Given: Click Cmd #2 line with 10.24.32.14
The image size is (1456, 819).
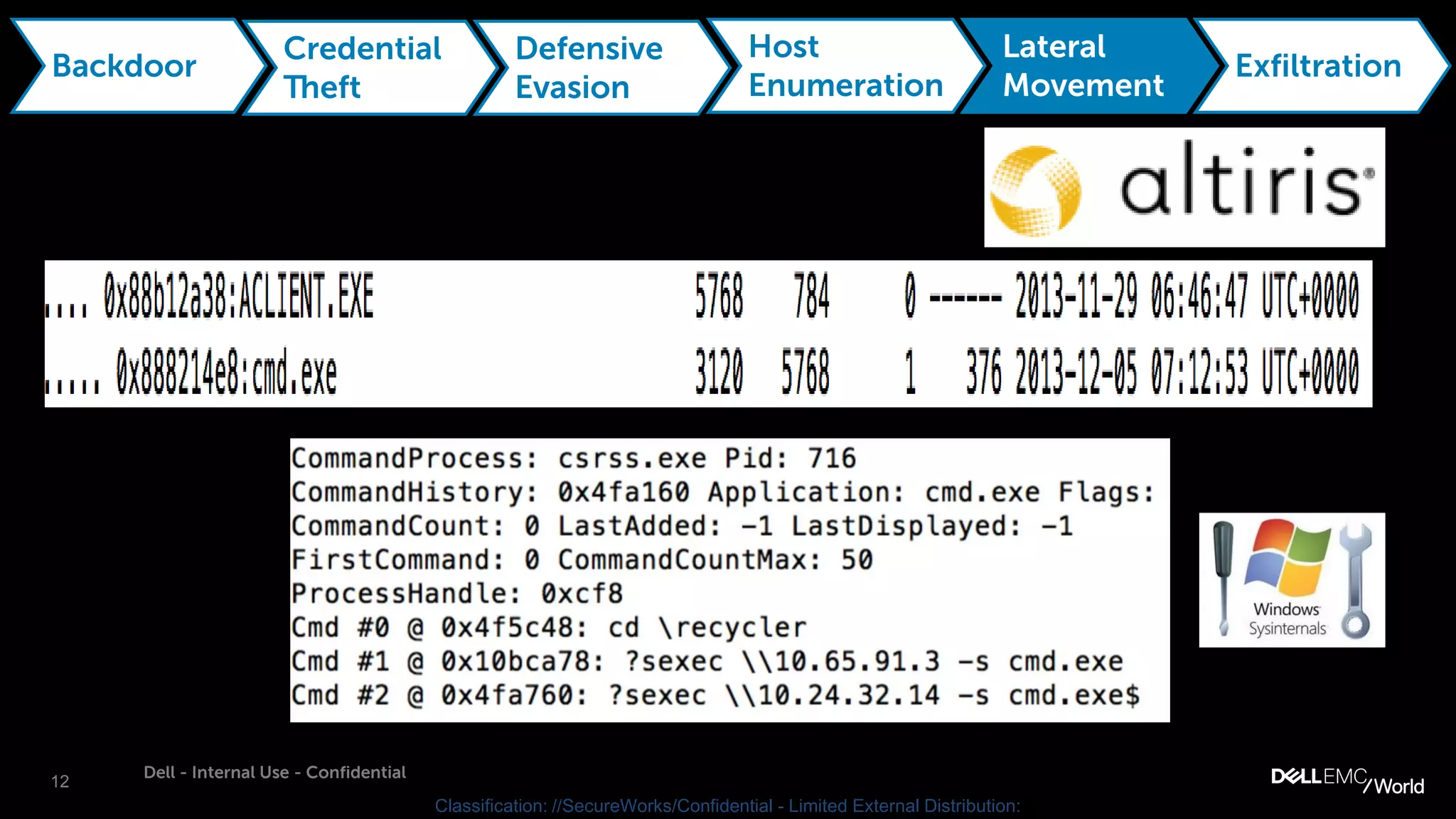Looking at the screenshot, I should (715, 695).
